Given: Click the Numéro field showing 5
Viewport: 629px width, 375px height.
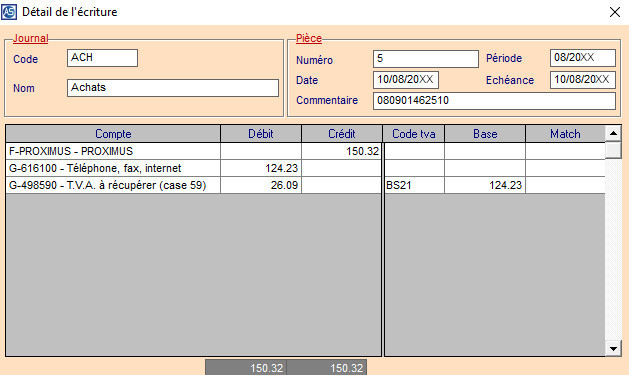Looking at the screenshot, I should [426, 59].
